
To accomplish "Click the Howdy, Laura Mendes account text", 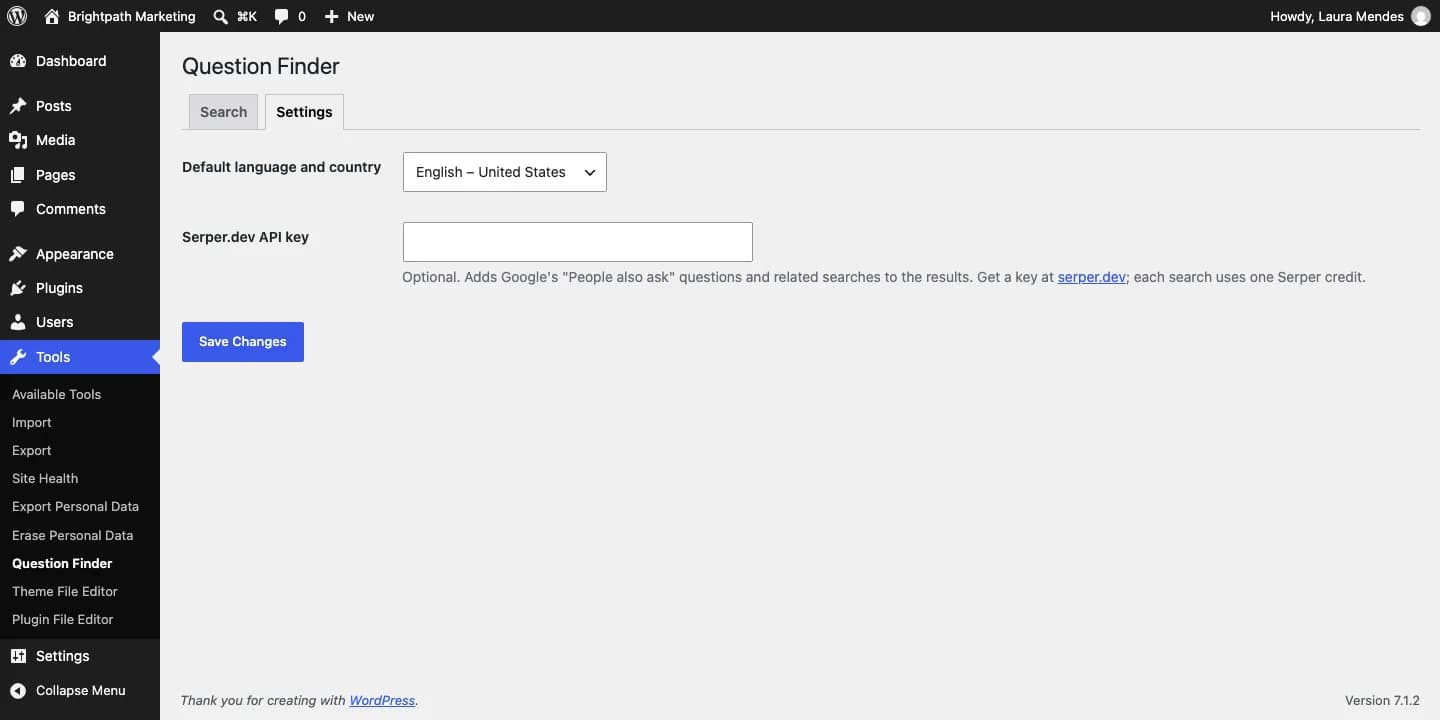I will tap(1337, 16).
